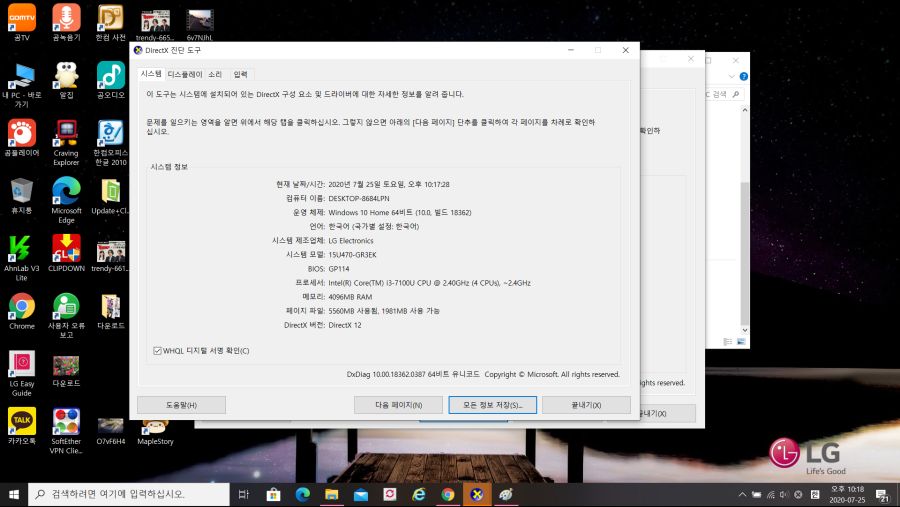Switch to the 디스플레이 tab
Image resolution: width=900 pixels, height=507 pixels.
click(x=185, y=74)
